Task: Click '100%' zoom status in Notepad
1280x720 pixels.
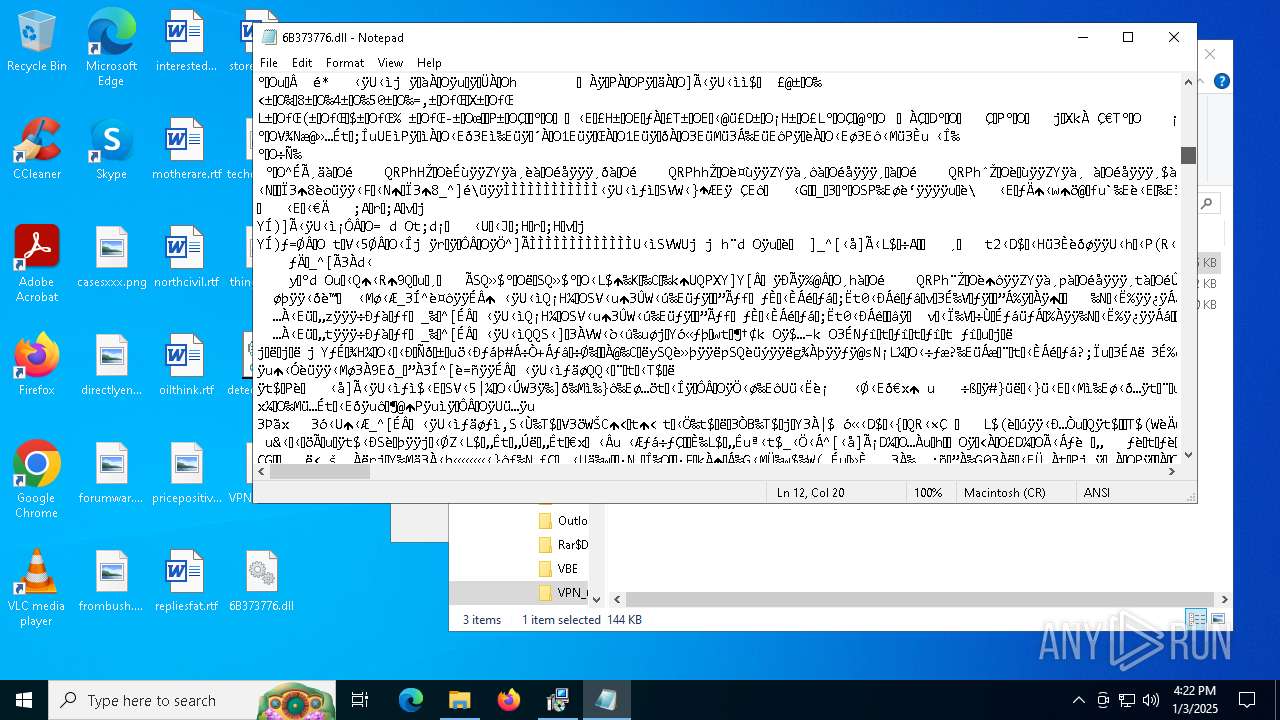Action: click(x=928, y=492)
